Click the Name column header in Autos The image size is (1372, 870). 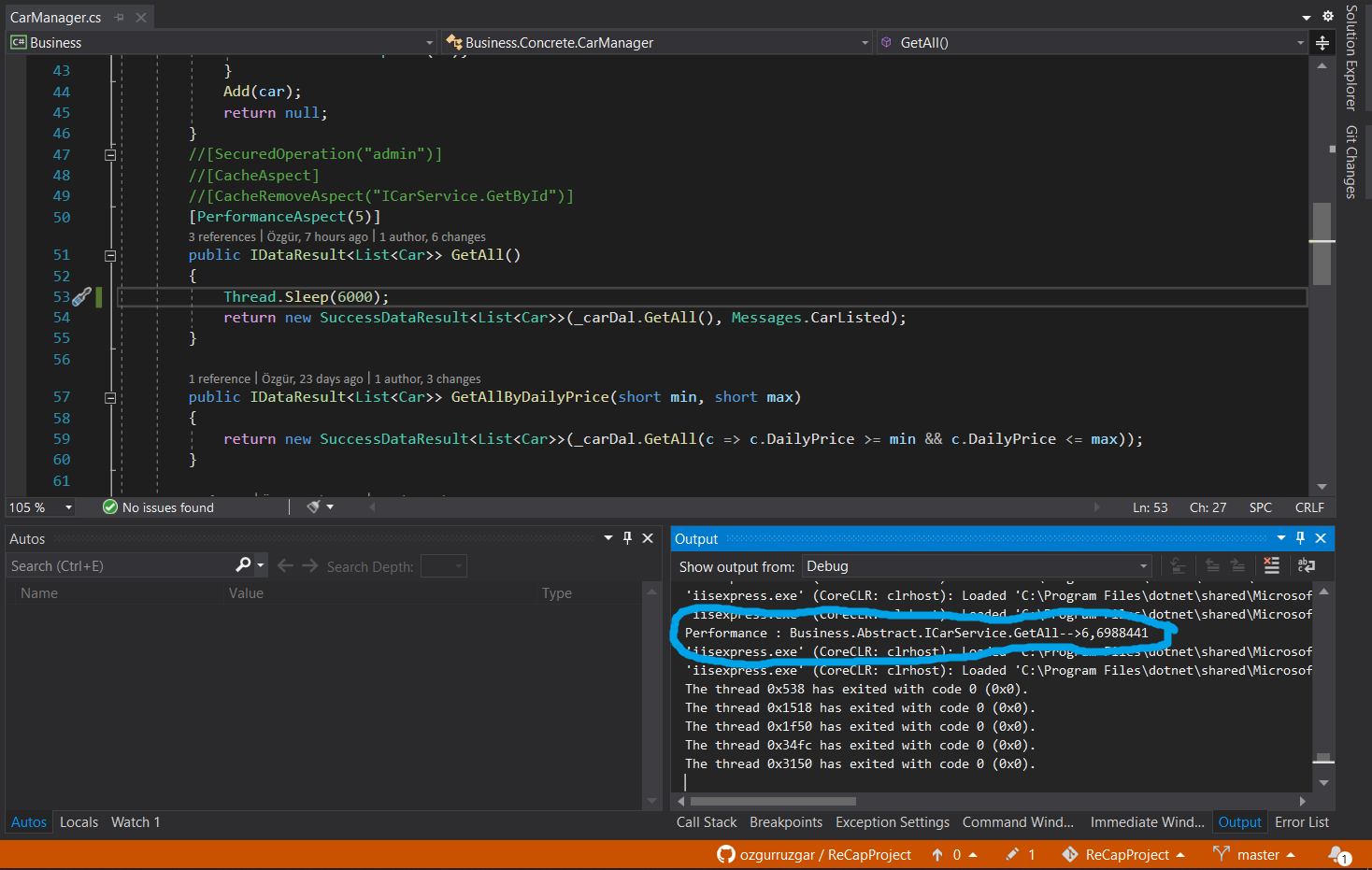39,593
